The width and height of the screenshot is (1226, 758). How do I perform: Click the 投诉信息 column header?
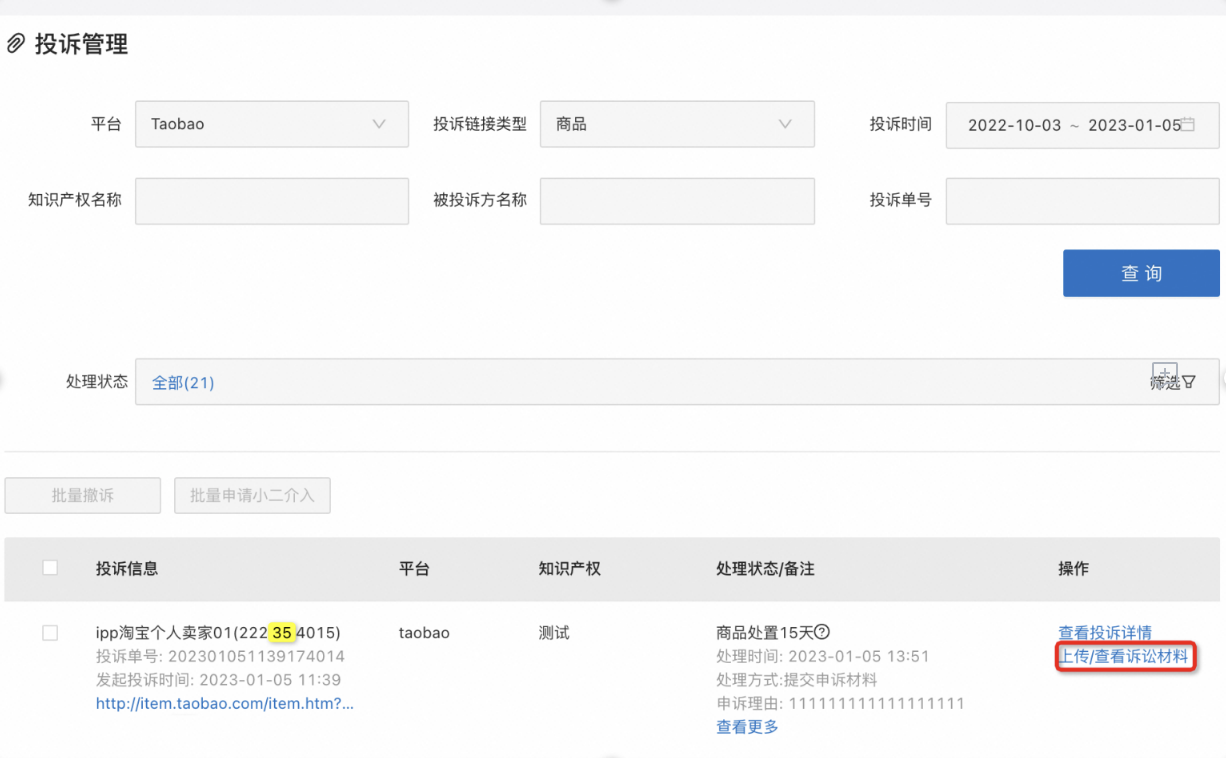127,568
